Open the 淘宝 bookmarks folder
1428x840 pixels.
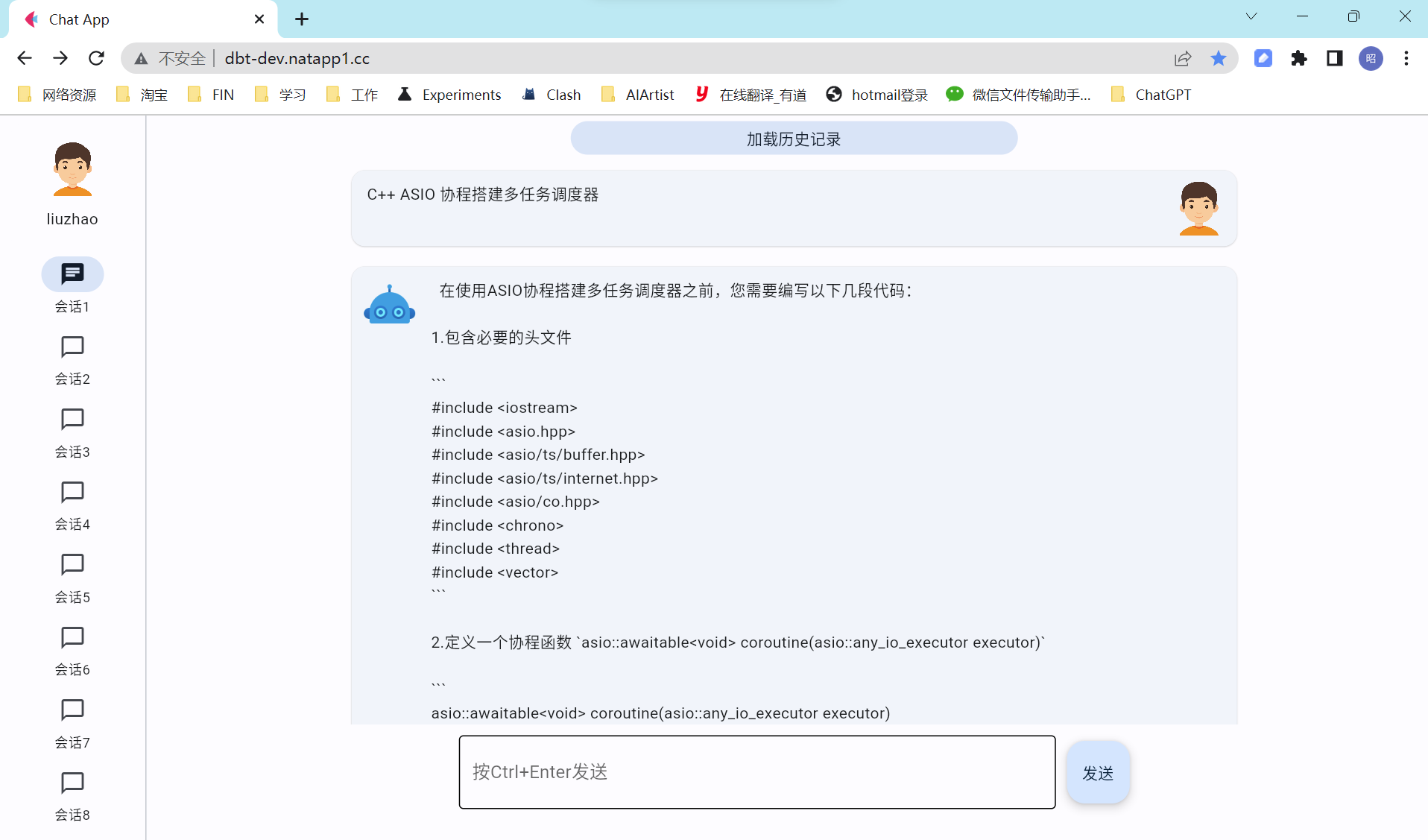coord(142,95)
